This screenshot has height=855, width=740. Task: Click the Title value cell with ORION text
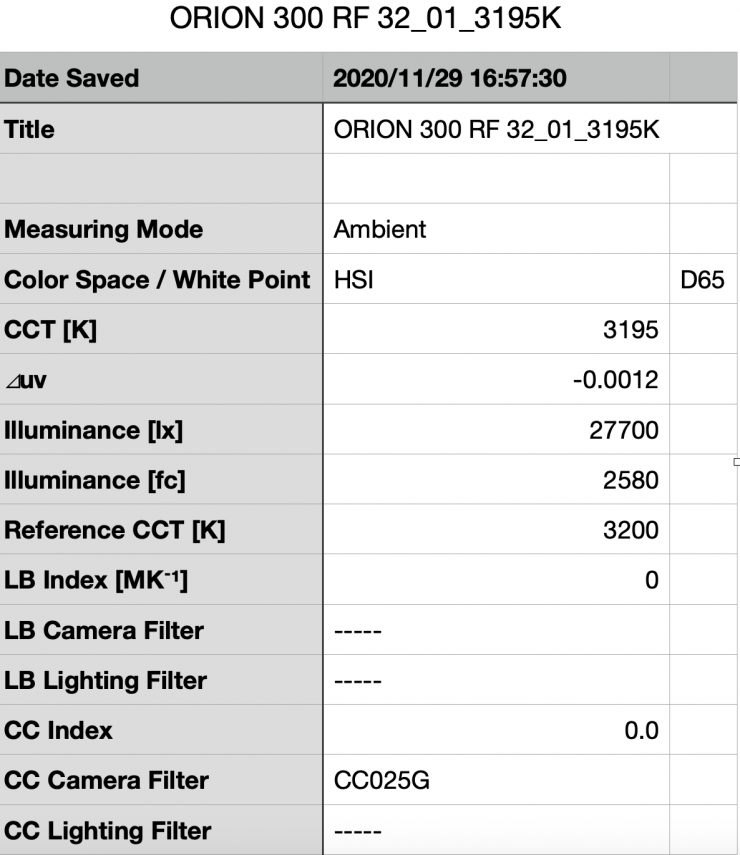pyautogui.click(x=495, y=129)
